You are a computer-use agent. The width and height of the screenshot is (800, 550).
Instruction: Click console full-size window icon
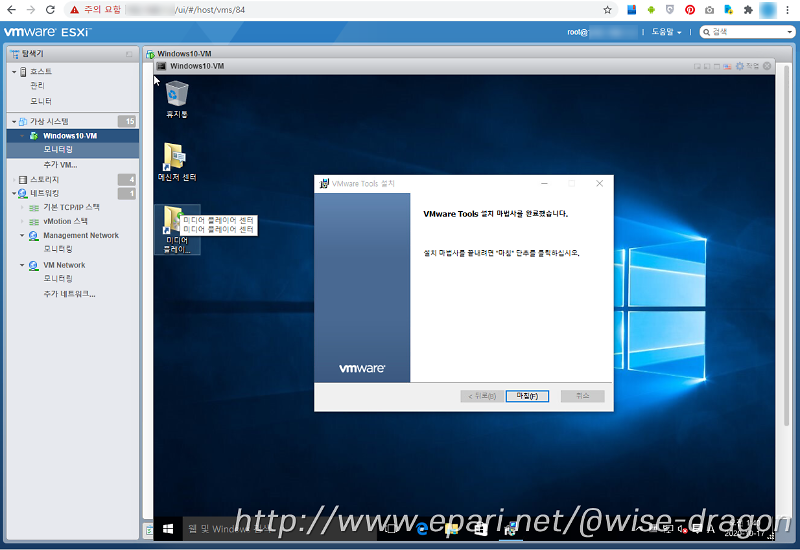(717, 66)
